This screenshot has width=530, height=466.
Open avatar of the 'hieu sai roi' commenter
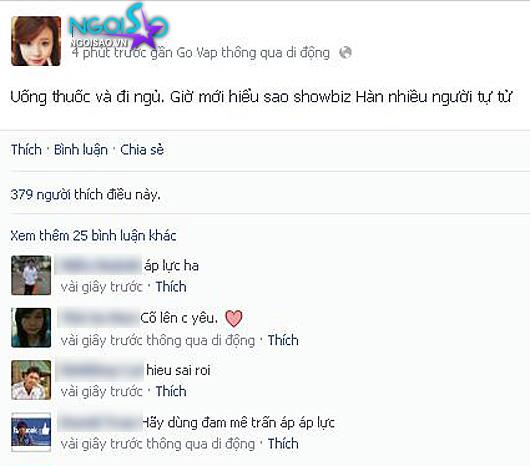31,380
